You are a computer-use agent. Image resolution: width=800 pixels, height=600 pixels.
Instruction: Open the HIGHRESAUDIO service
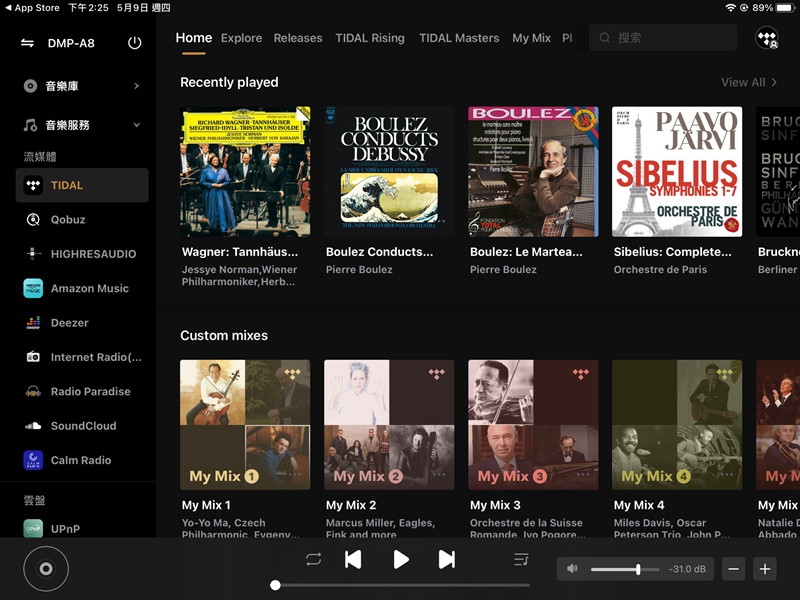(82, 254)
